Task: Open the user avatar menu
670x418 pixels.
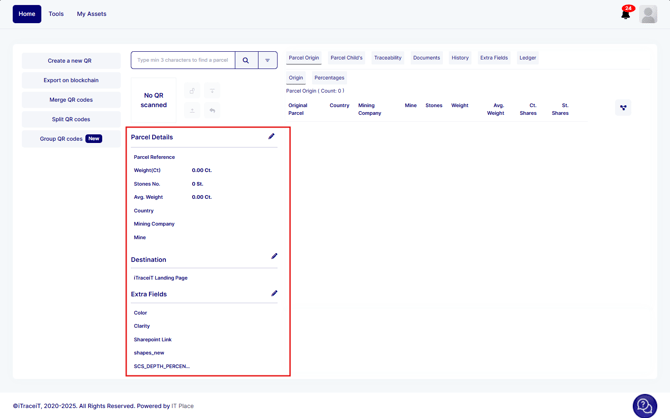Action: tap(649, 14)
